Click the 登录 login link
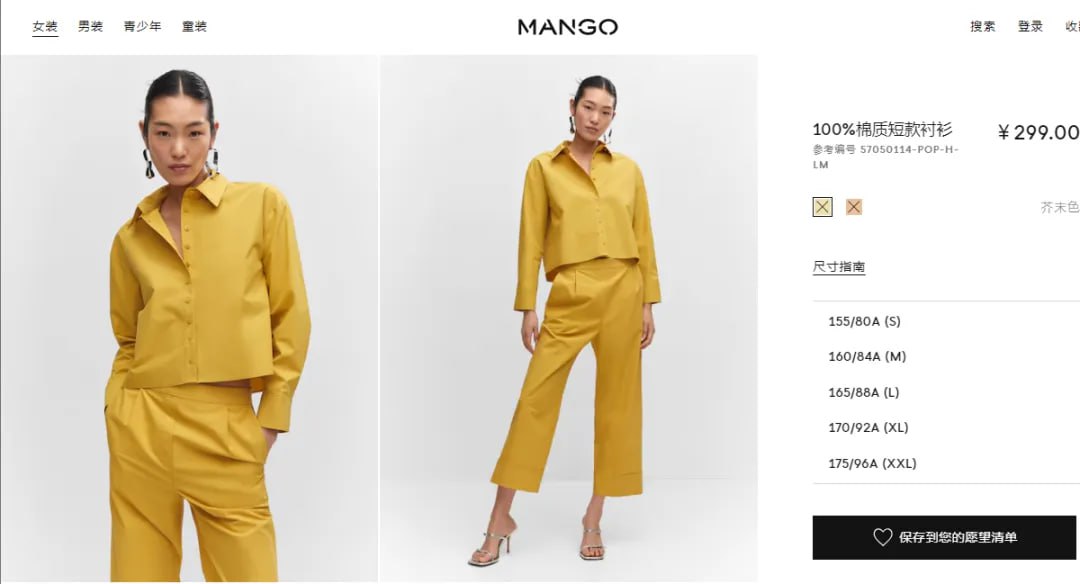1080x584 pixels. [1030, 26]
